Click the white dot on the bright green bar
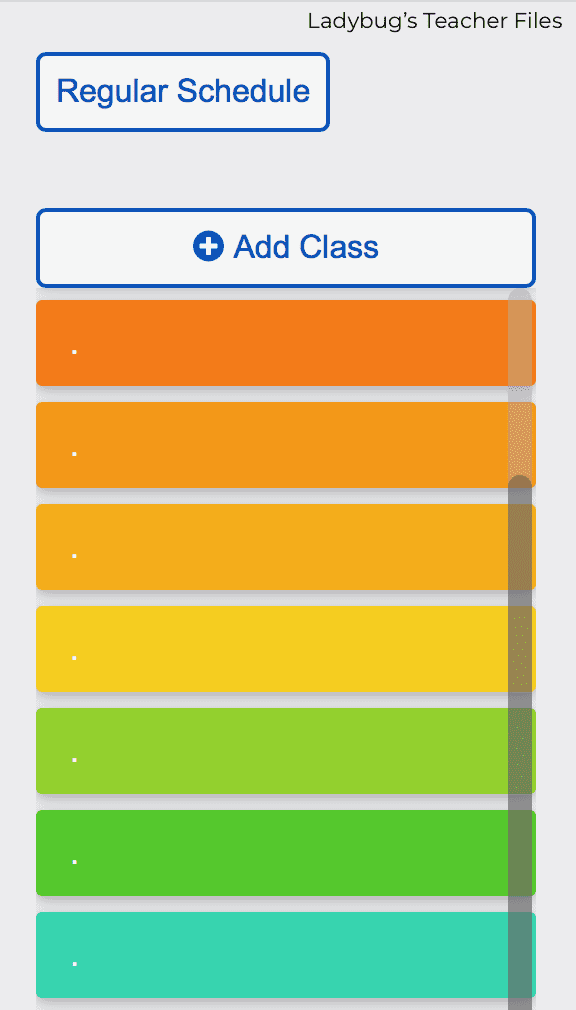Image resolution: width=576 pixels, height=1010 pixels. coord(75,862)
